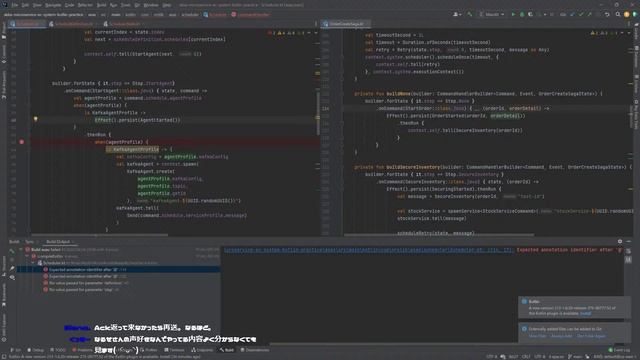640x360 pixels.
Task: Click the file path link in build output
Action: click(x=368, y=250)
